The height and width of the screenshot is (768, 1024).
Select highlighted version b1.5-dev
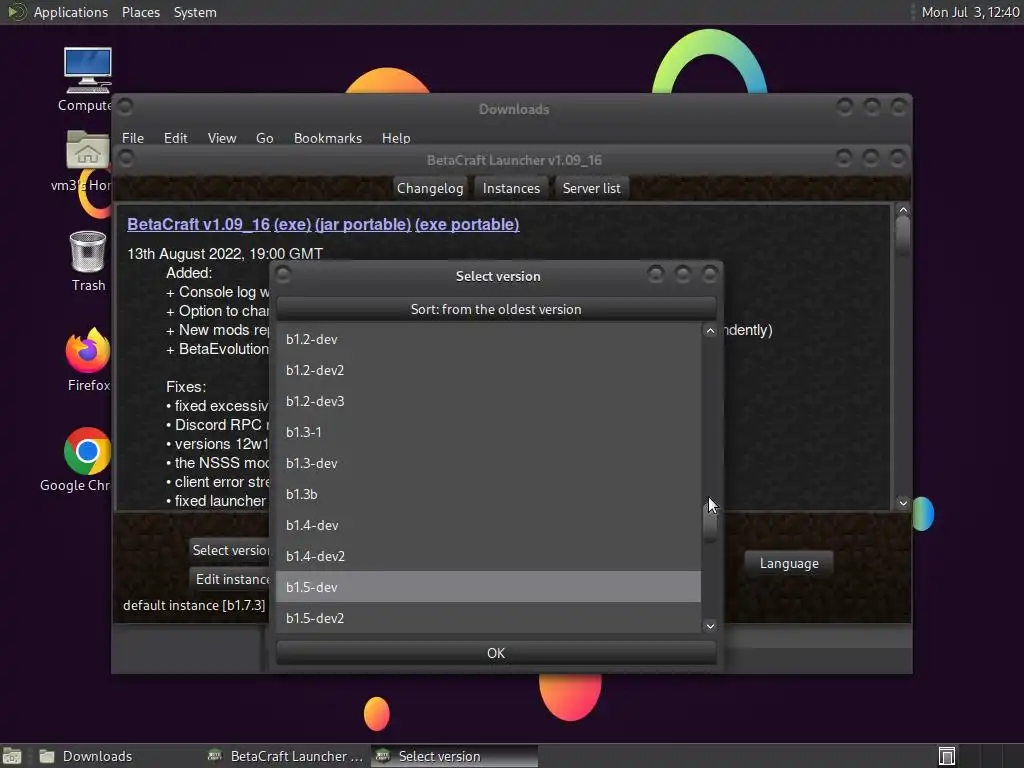click(x=488, y=587)
